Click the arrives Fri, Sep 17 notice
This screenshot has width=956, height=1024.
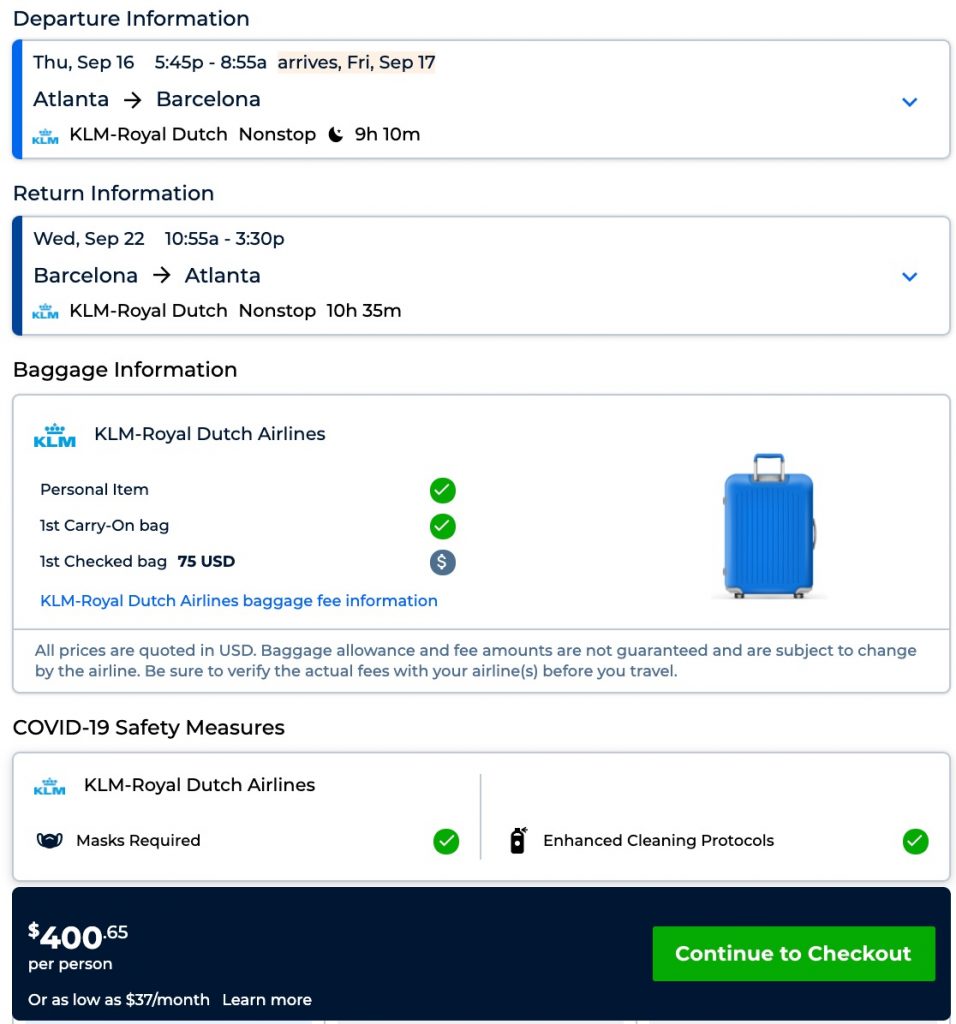pyautogui.click(x=356, y=63)
